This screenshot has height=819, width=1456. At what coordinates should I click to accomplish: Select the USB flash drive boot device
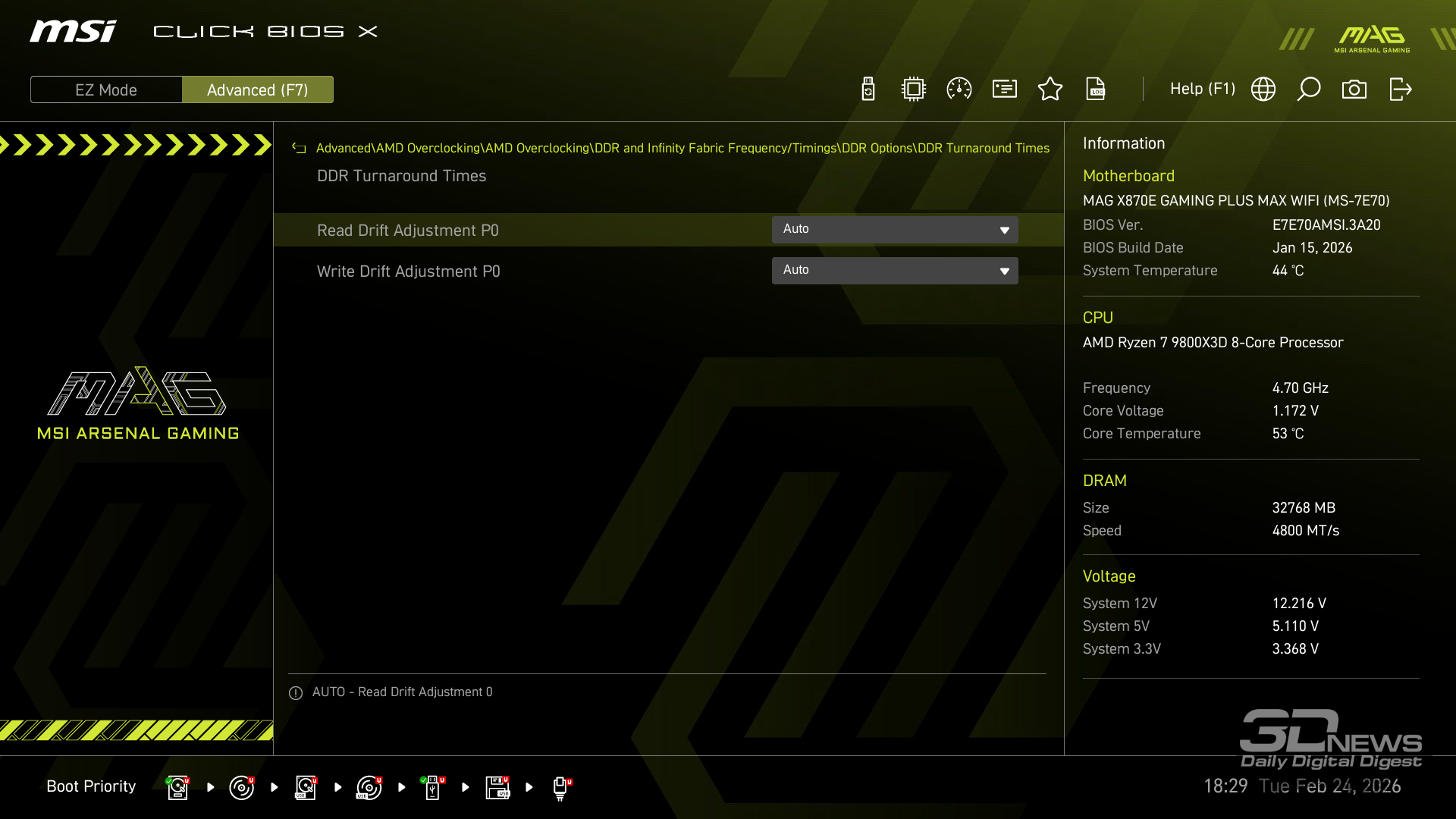pos(433,787)
